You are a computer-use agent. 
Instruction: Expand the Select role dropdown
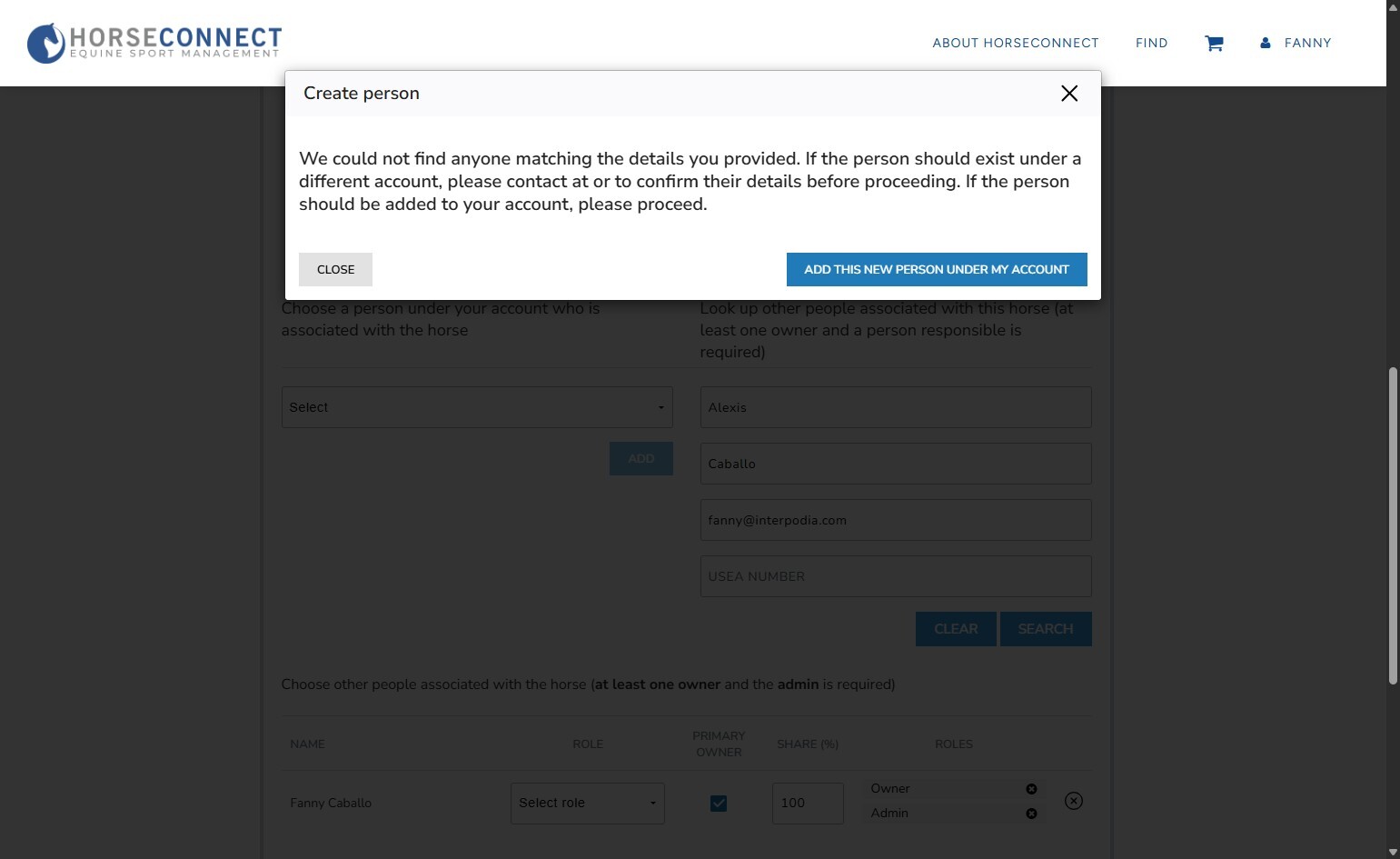[587, 804]
